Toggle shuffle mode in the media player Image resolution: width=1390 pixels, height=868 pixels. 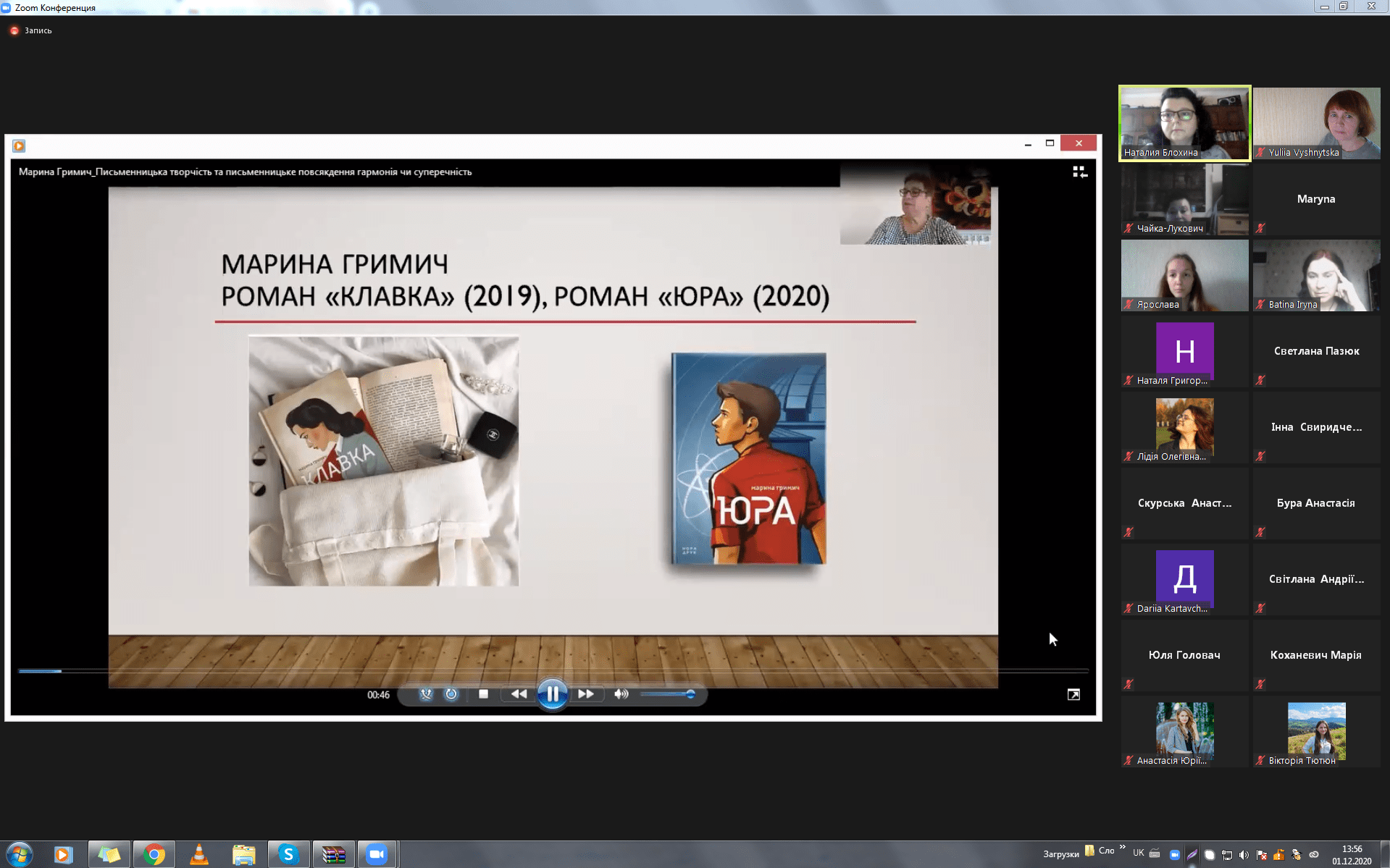pos(426,694)
